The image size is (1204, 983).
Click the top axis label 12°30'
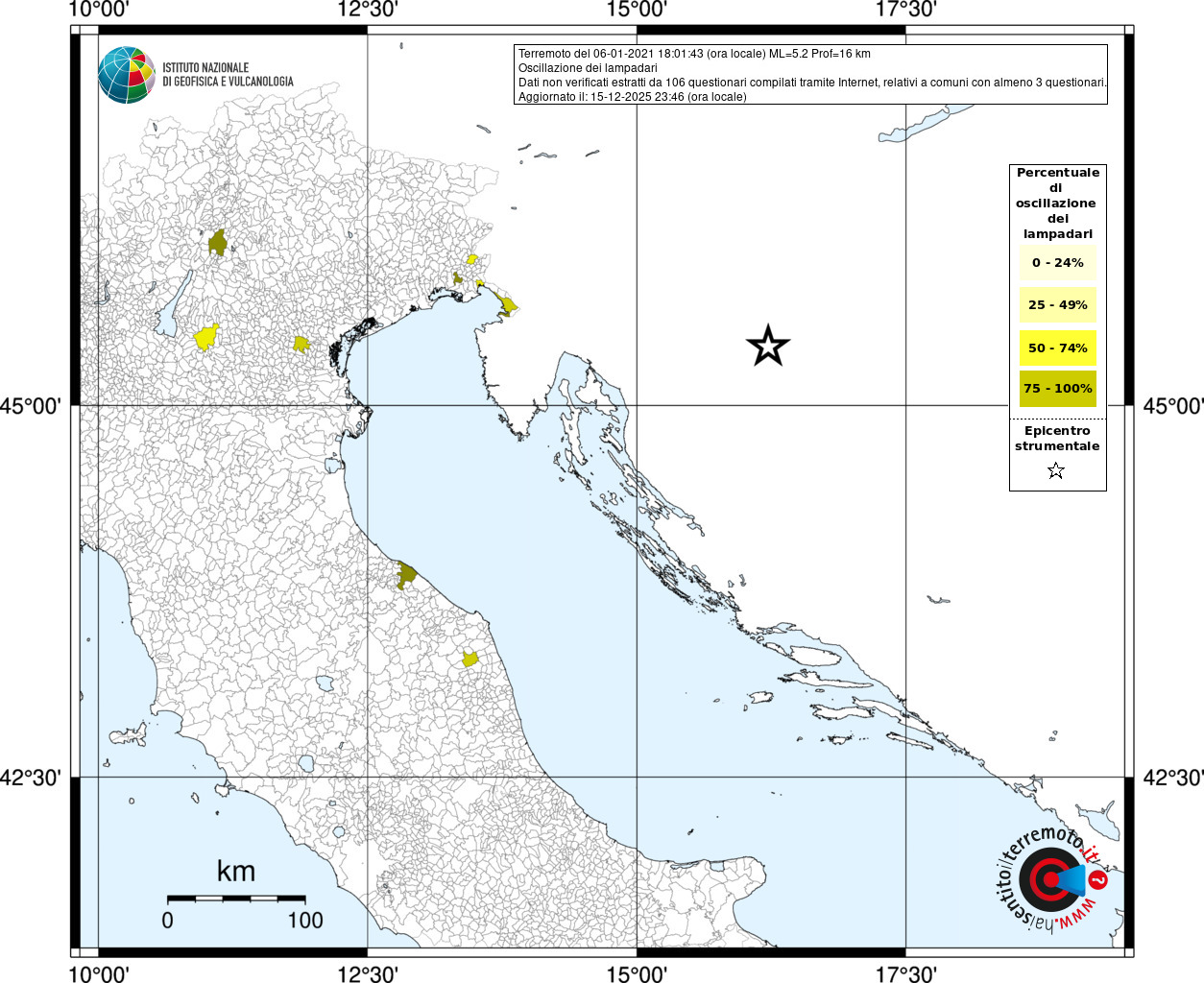tap(368, 10)
